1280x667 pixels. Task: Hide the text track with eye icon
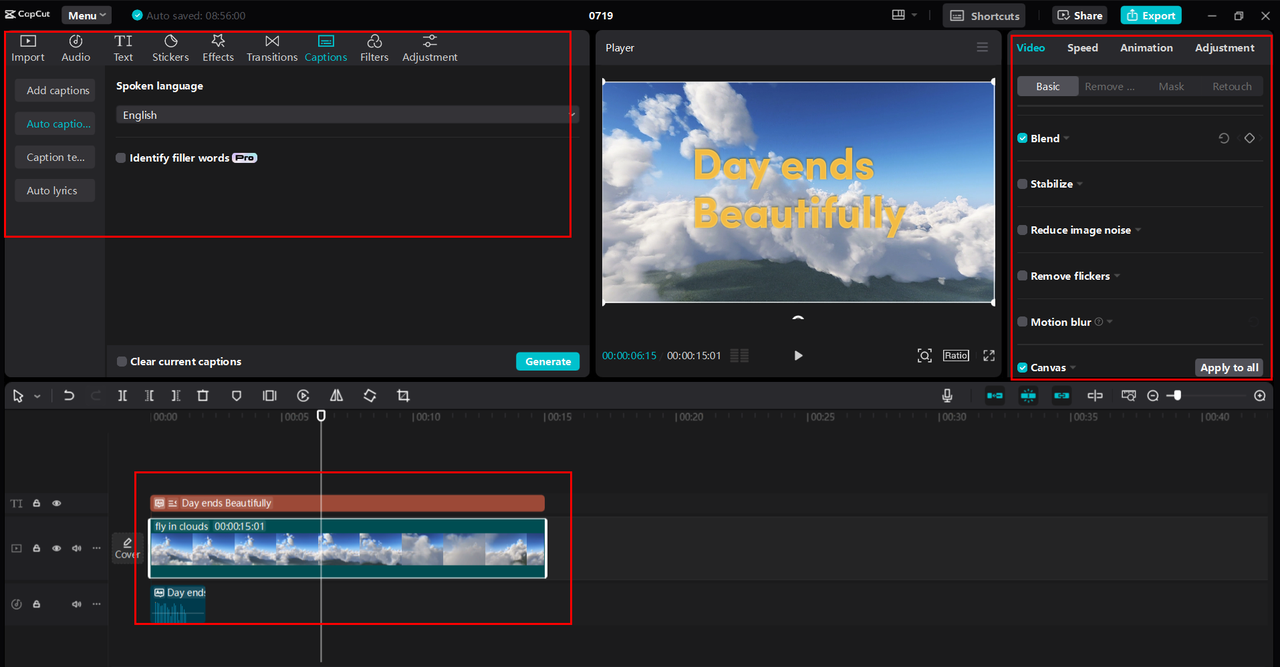point(56,503)
